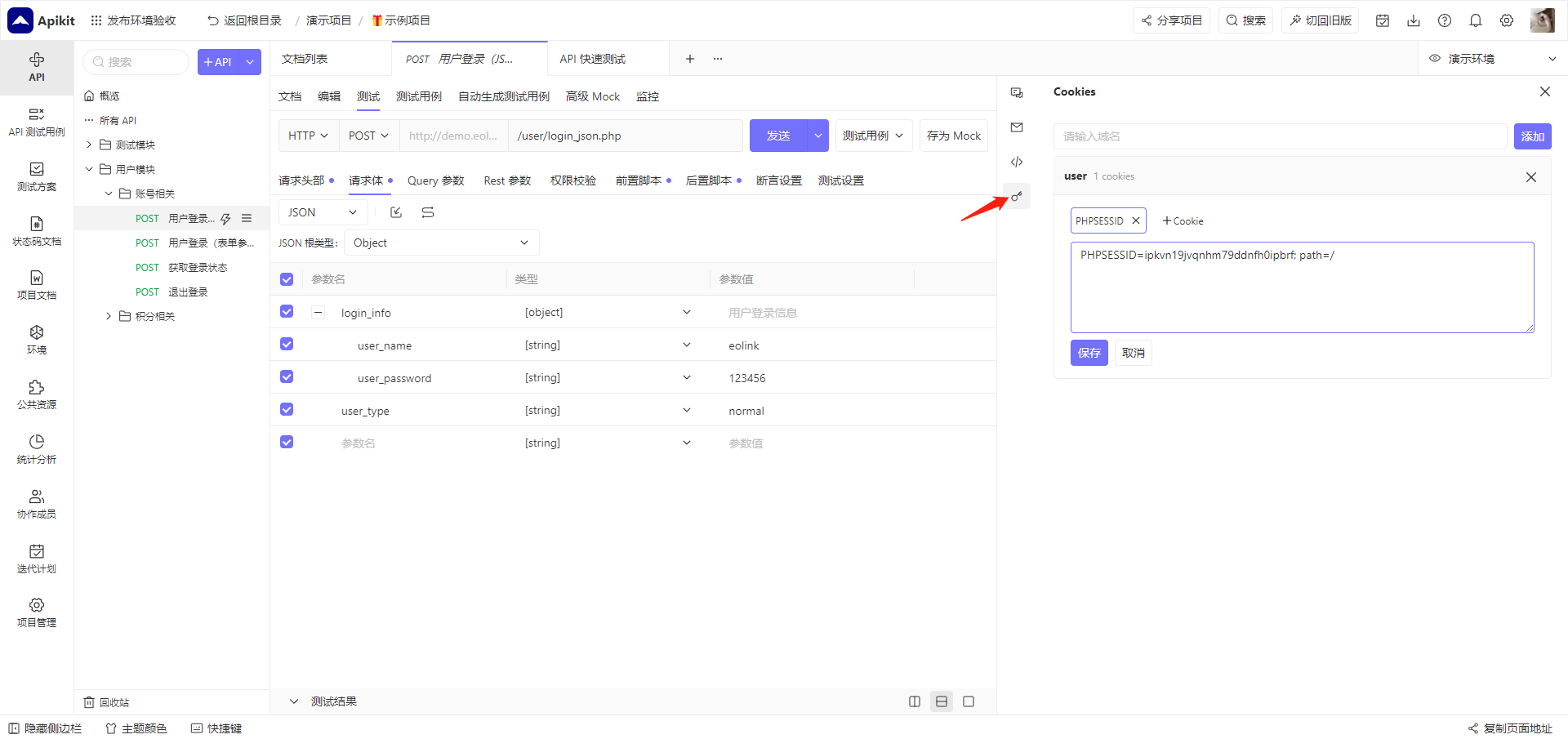
Task: Click the download icon in top bar
Action: (1414, 20)
